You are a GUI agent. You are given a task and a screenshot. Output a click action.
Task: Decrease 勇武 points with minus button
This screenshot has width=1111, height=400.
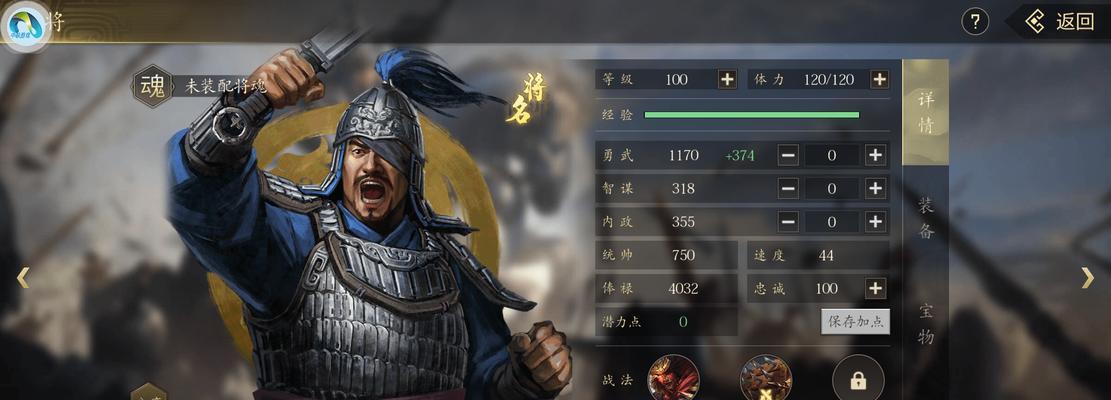click(x=788, y=155)
